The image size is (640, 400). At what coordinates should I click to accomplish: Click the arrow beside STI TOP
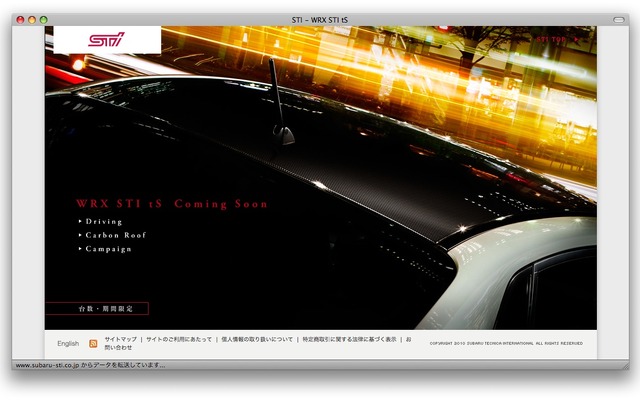[576, 39]
